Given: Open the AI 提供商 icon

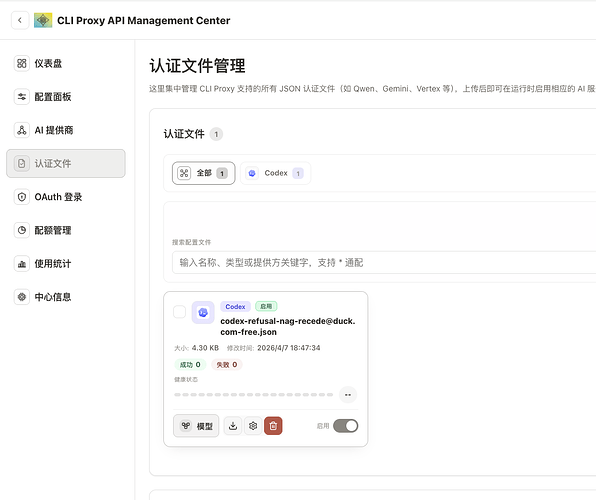Looking at the screenshot, I should click(22, 130).
